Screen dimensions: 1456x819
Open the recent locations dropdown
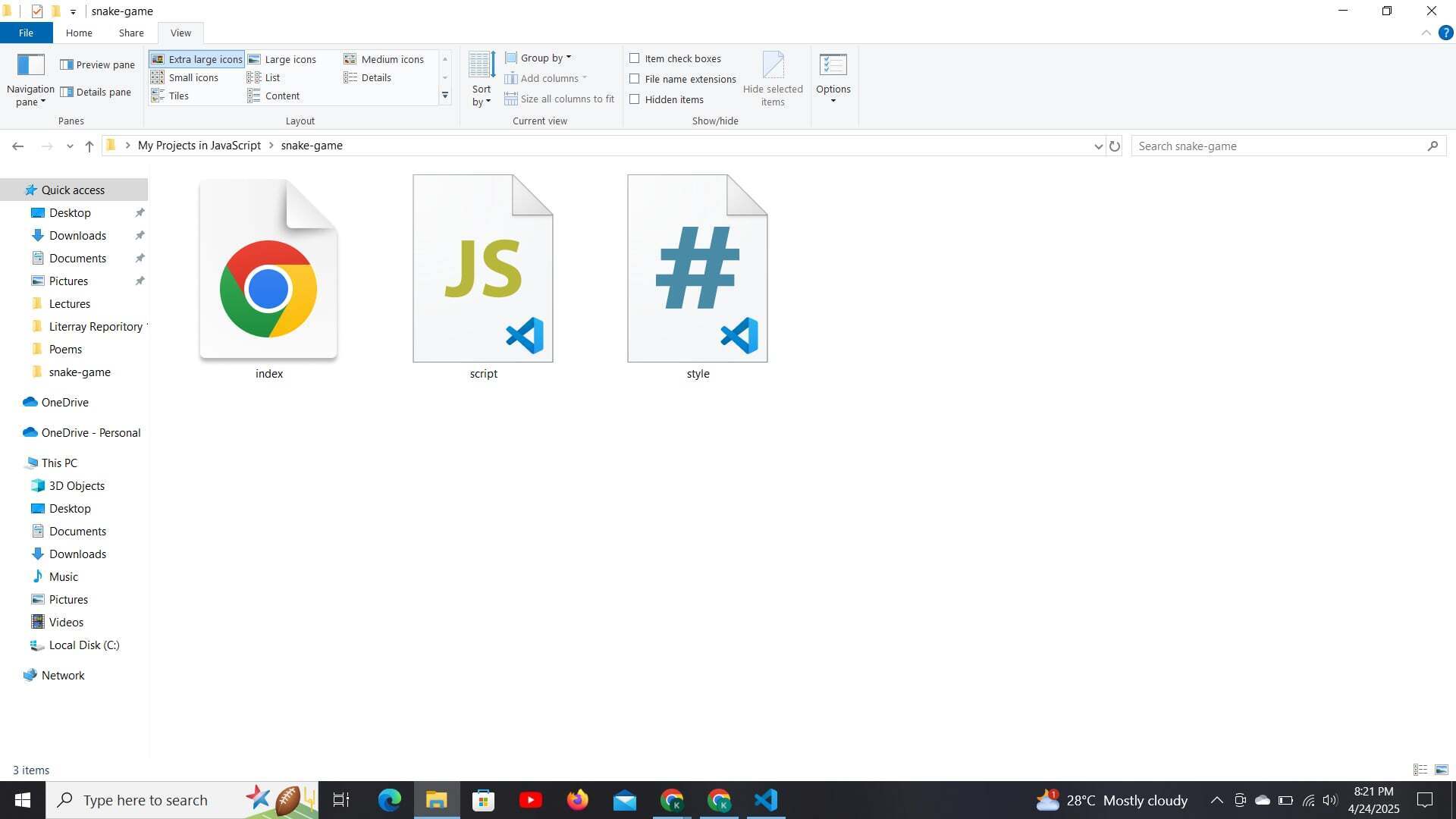tap(70, 146)
